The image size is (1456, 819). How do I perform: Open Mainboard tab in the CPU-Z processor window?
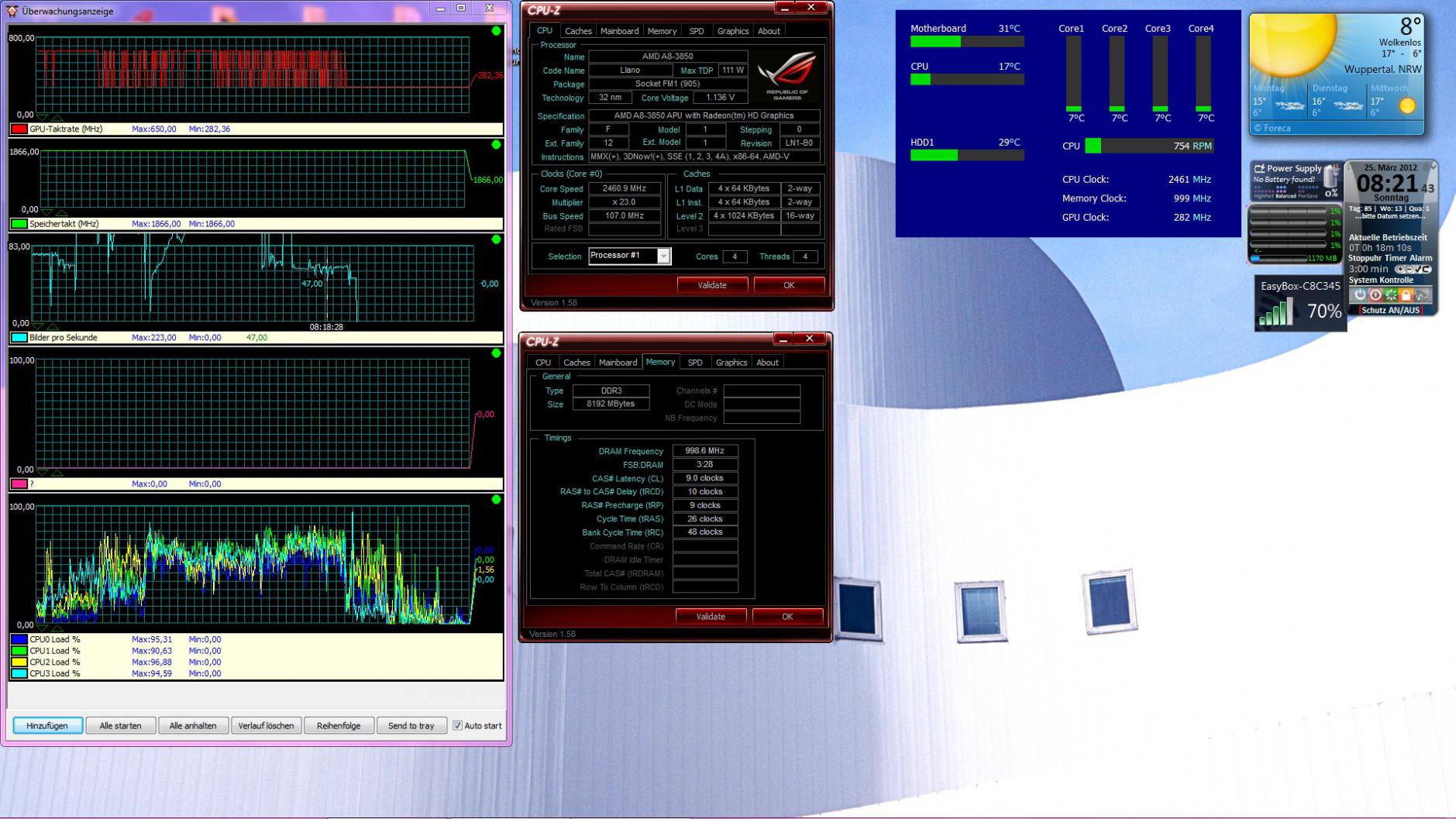(x=620, y=31)
